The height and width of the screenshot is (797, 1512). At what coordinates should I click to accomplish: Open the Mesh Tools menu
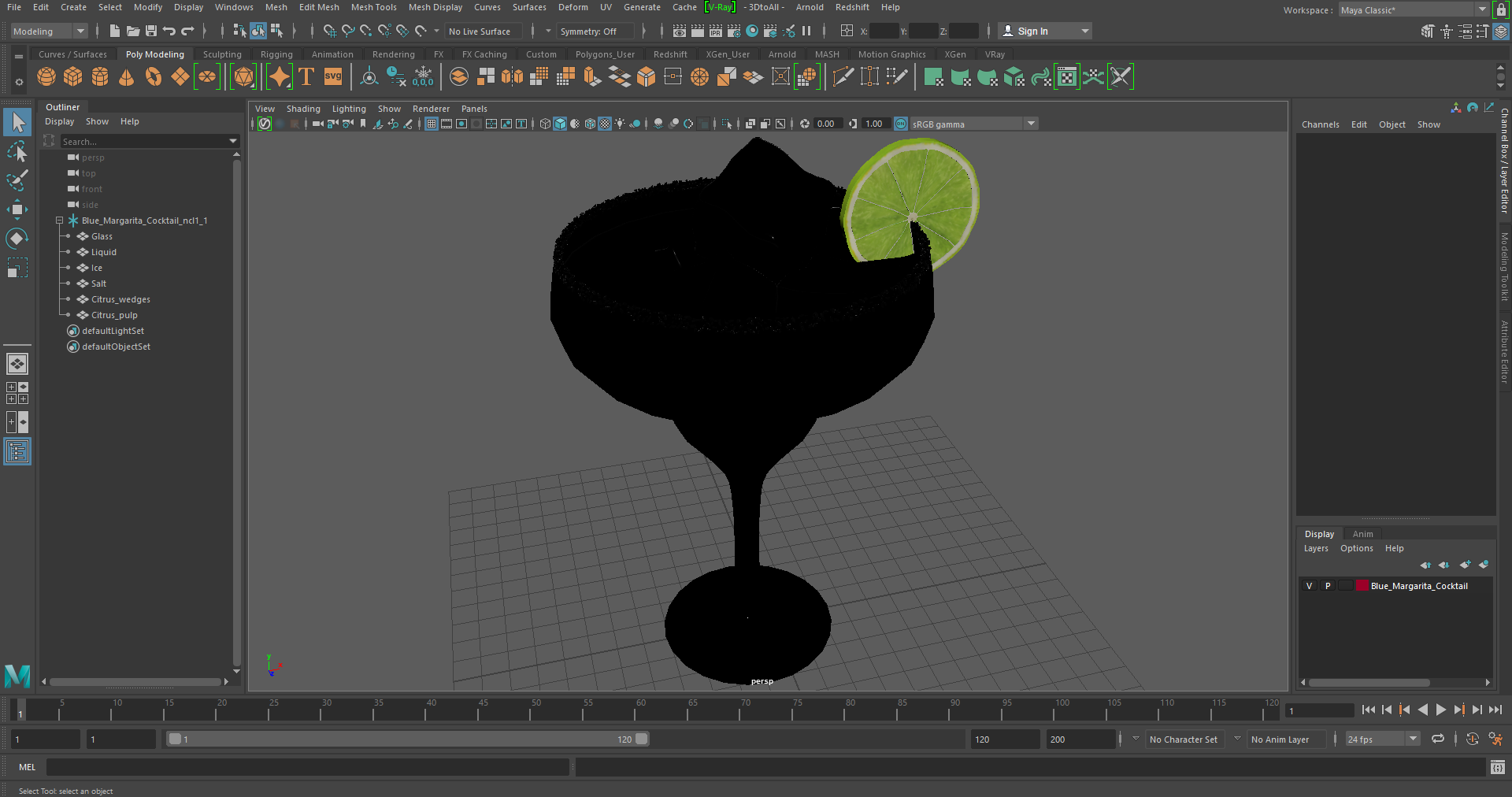point(373,7)
